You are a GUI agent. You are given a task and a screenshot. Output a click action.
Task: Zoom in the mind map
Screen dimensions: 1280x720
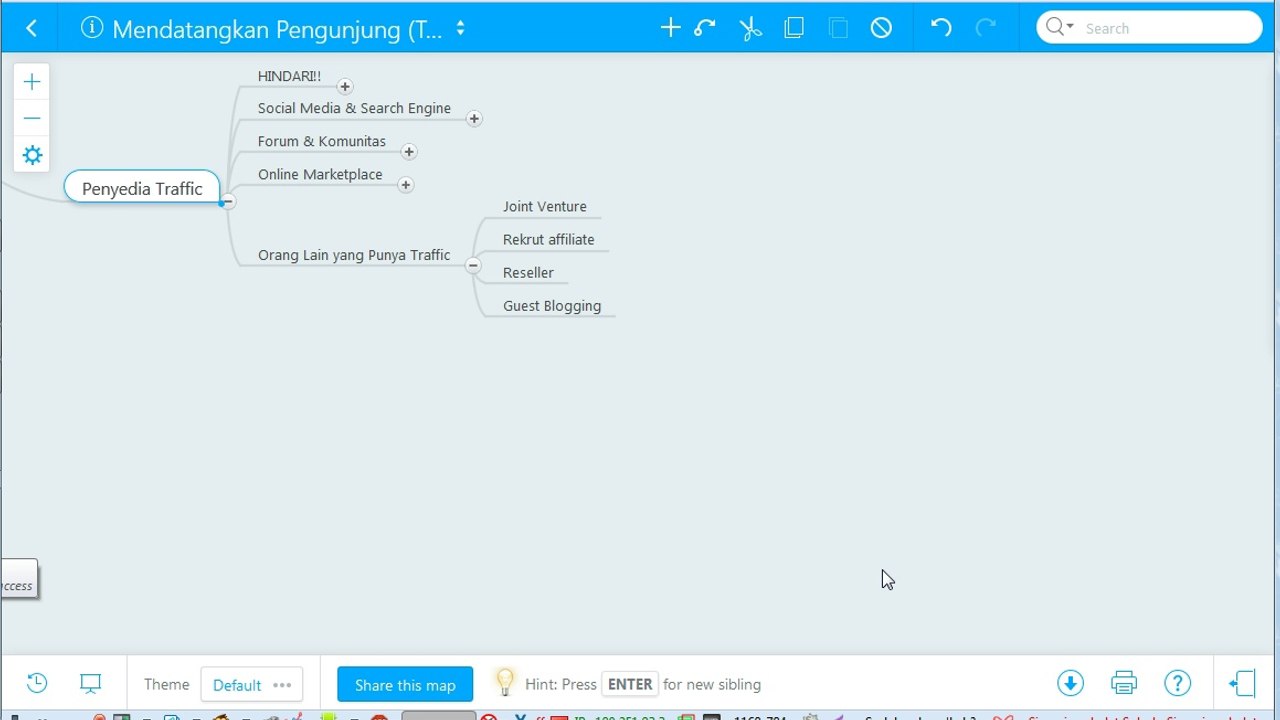(x=32, y=82)
